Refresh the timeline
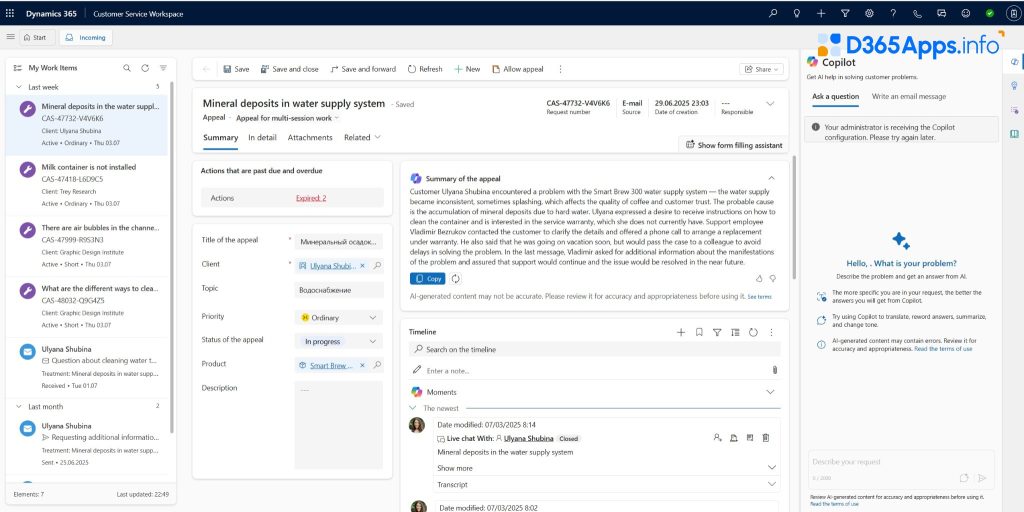Screen dimensions: 1024x512 coord(753,332)
